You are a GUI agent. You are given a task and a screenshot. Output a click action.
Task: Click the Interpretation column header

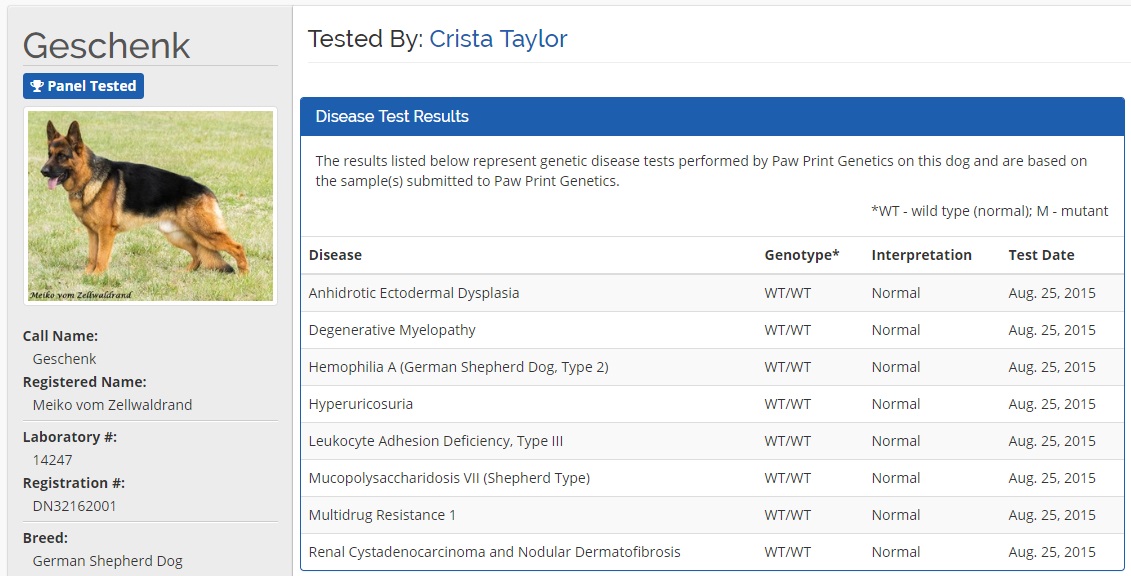(921, 255)
